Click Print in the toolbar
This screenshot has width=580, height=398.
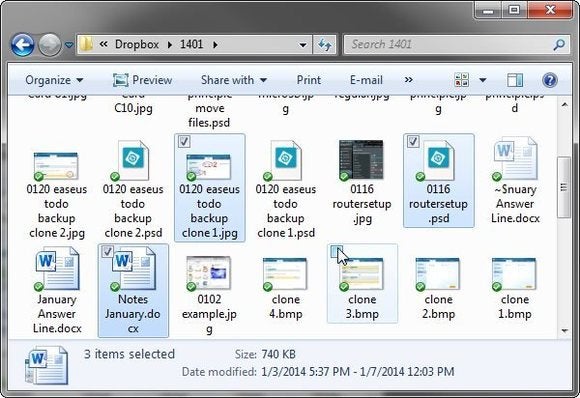pyautogui.click(x=308, y=80)
